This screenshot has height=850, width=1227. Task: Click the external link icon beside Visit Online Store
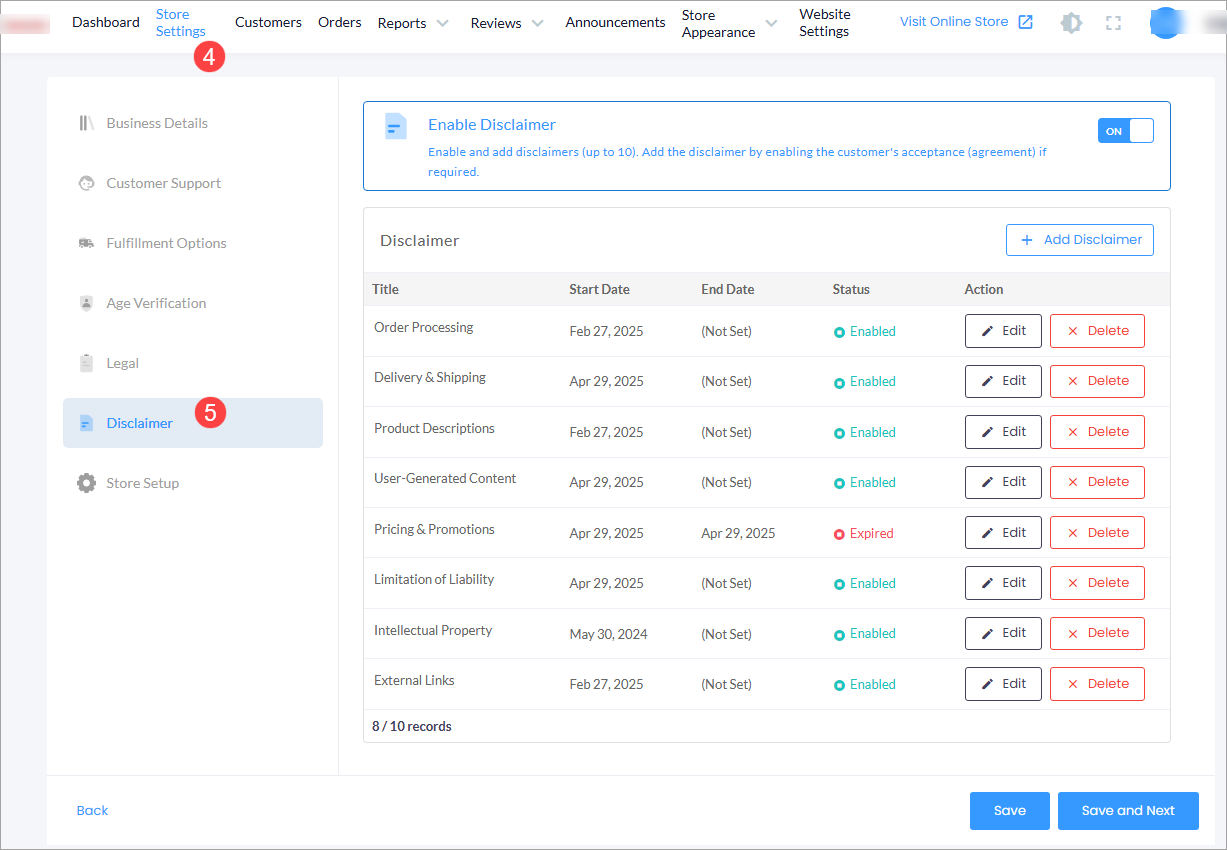(x=1025, y=22)
